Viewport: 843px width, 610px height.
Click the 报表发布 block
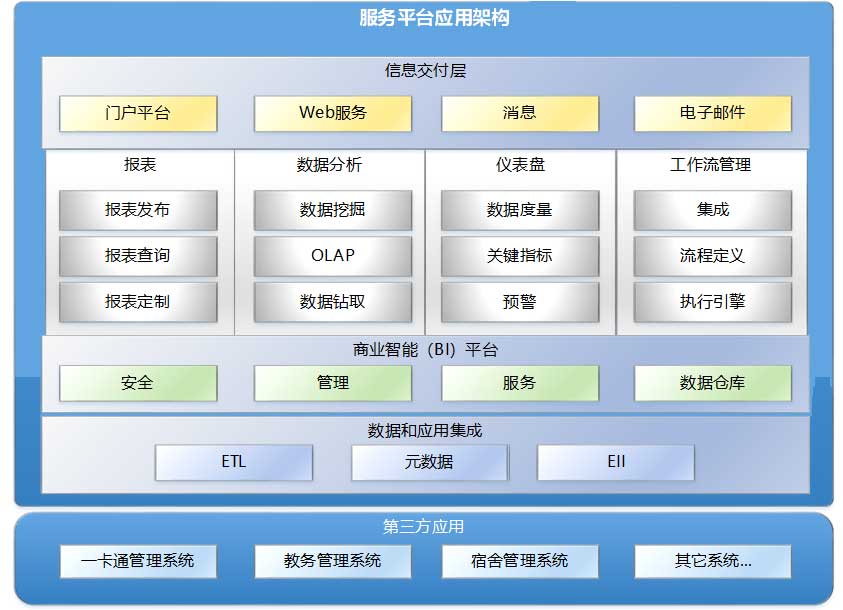coord(138,210)
